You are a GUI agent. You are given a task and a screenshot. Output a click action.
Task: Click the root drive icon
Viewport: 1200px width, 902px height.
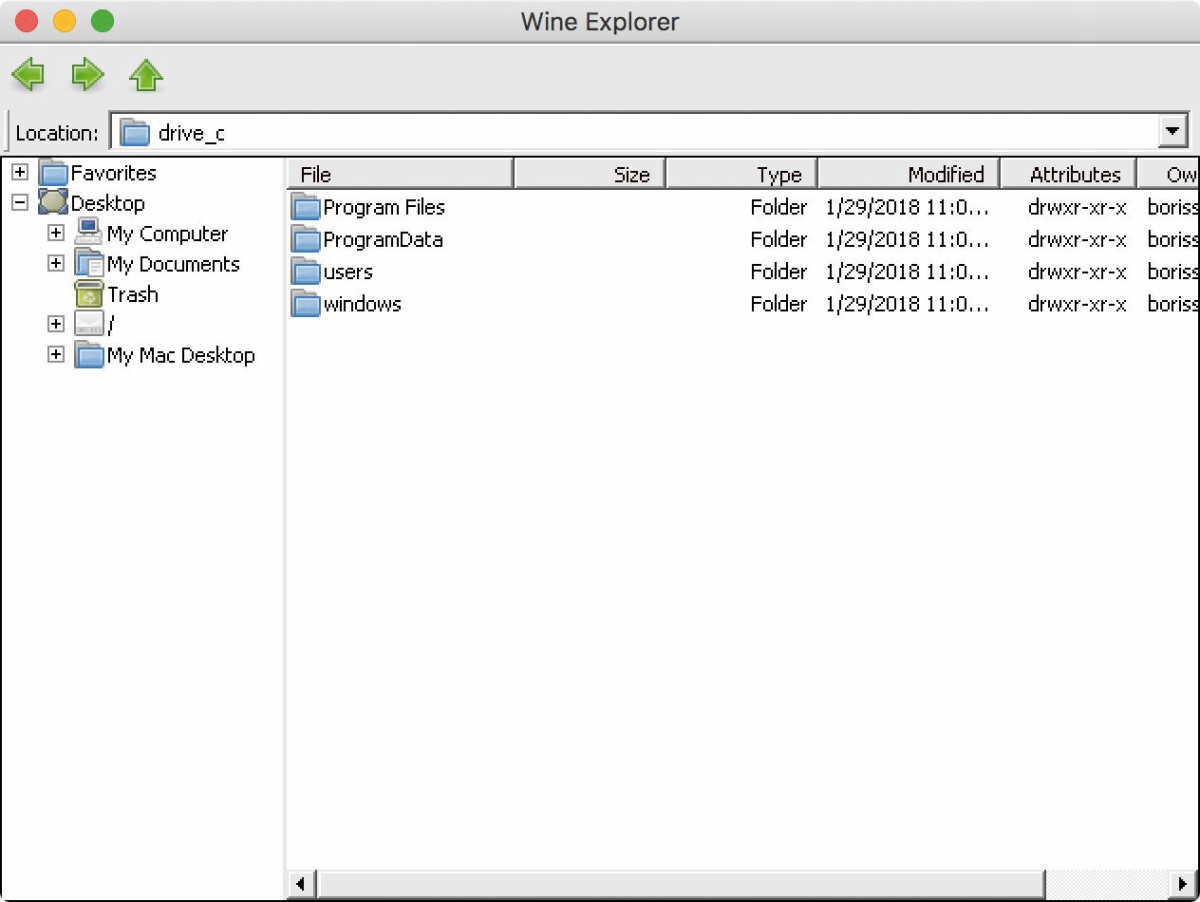[90, 324]
